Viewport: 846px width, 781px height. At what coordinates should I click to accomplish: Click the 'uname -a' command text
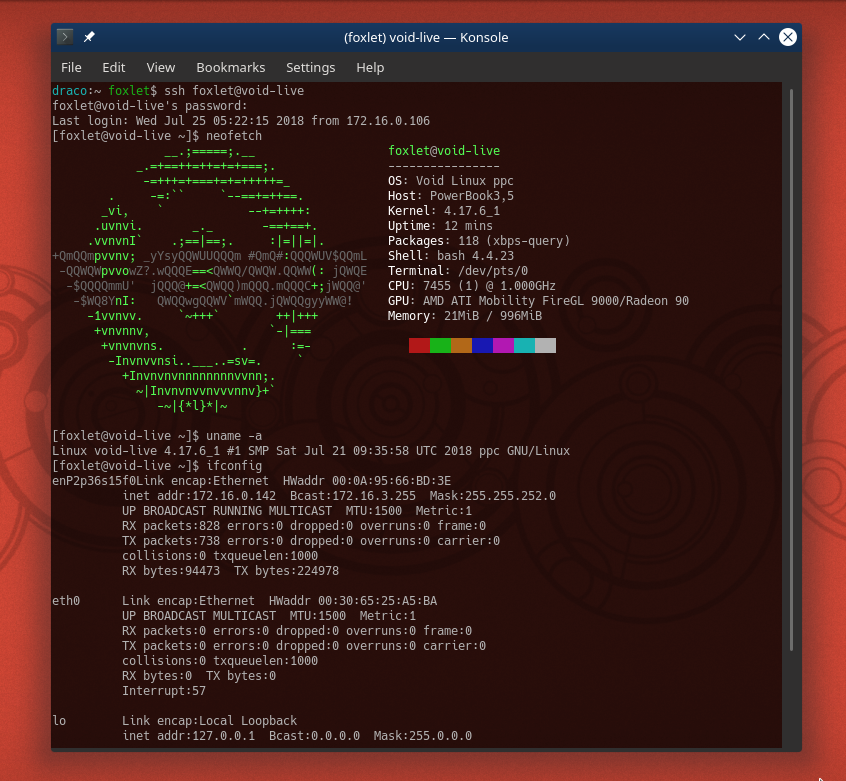click(x=234, y=436)
